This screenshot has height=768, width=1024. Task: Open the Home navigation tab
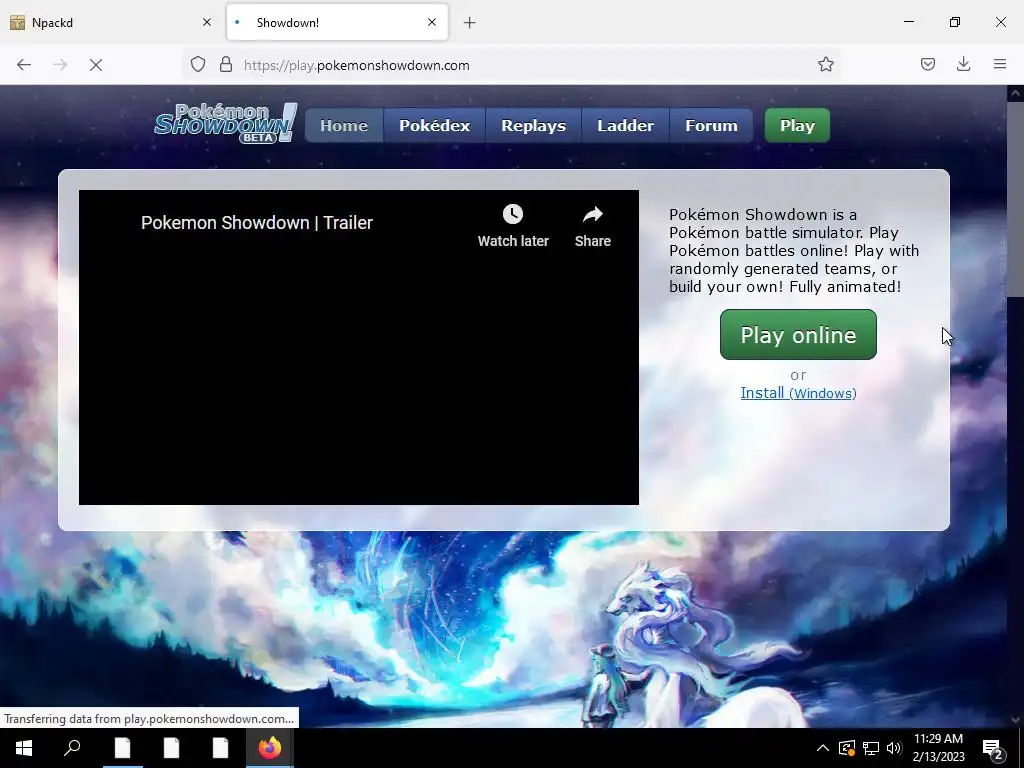(344, 125)
